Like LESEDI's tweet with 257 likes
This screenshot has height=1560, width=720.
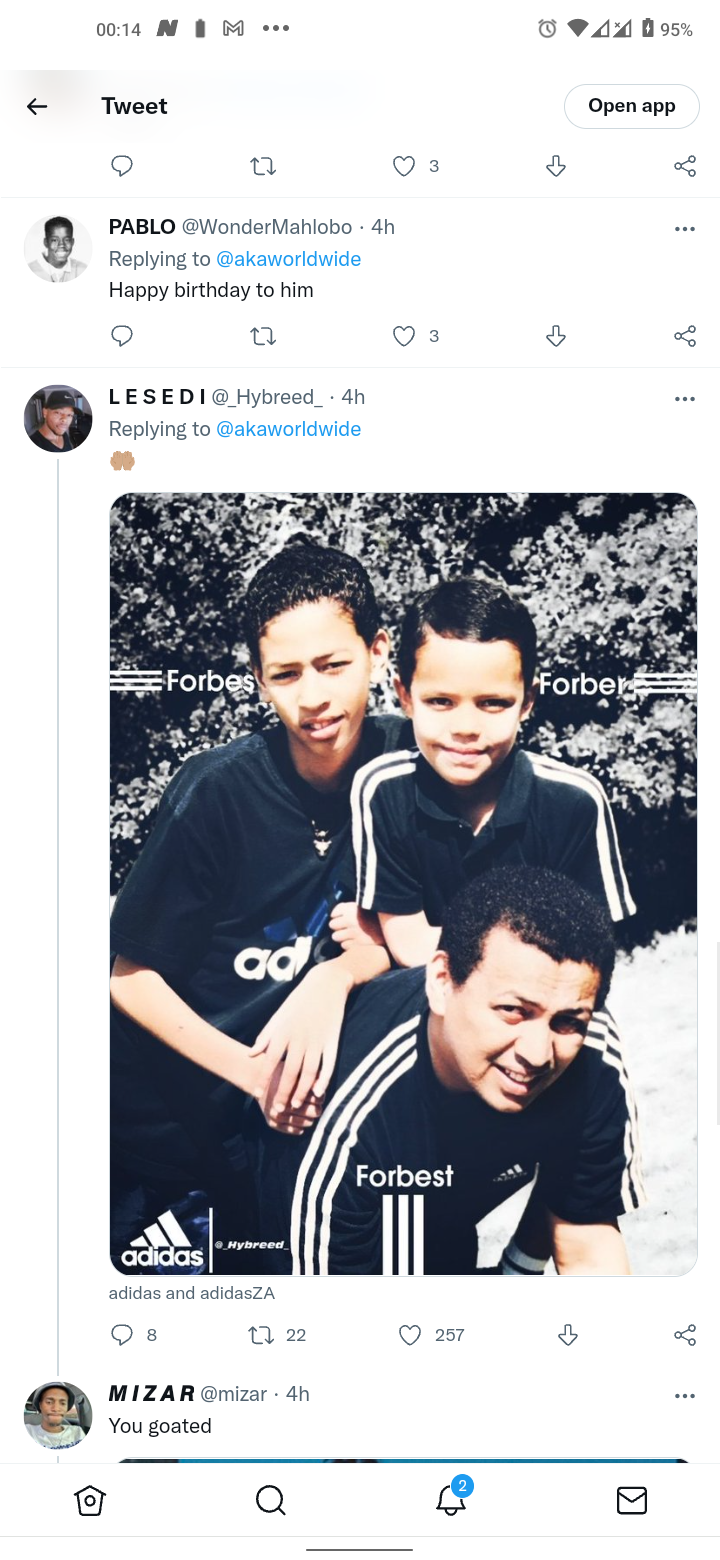(410, 1335)
